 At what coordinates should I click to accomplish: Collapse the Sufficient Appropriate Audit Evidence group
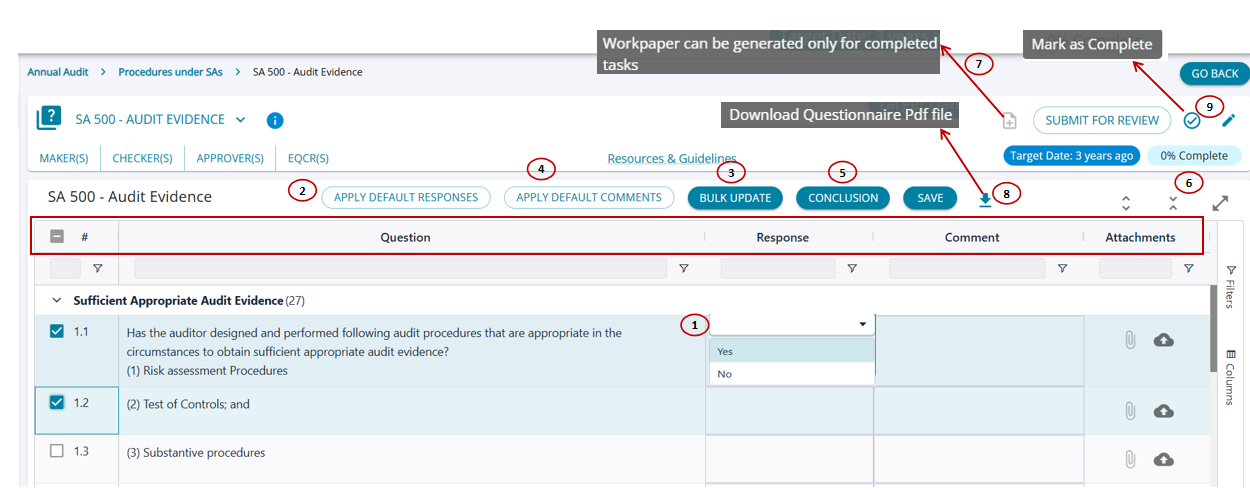coord(57,300)
